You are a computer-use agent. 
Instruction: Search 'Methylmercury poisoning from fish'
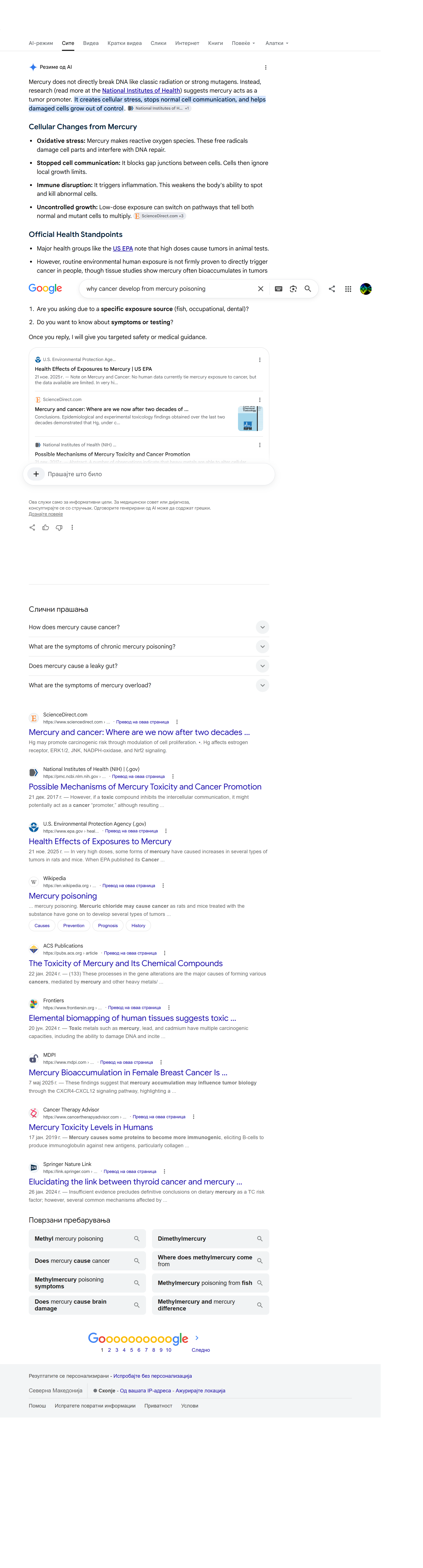pos(211,1283)
